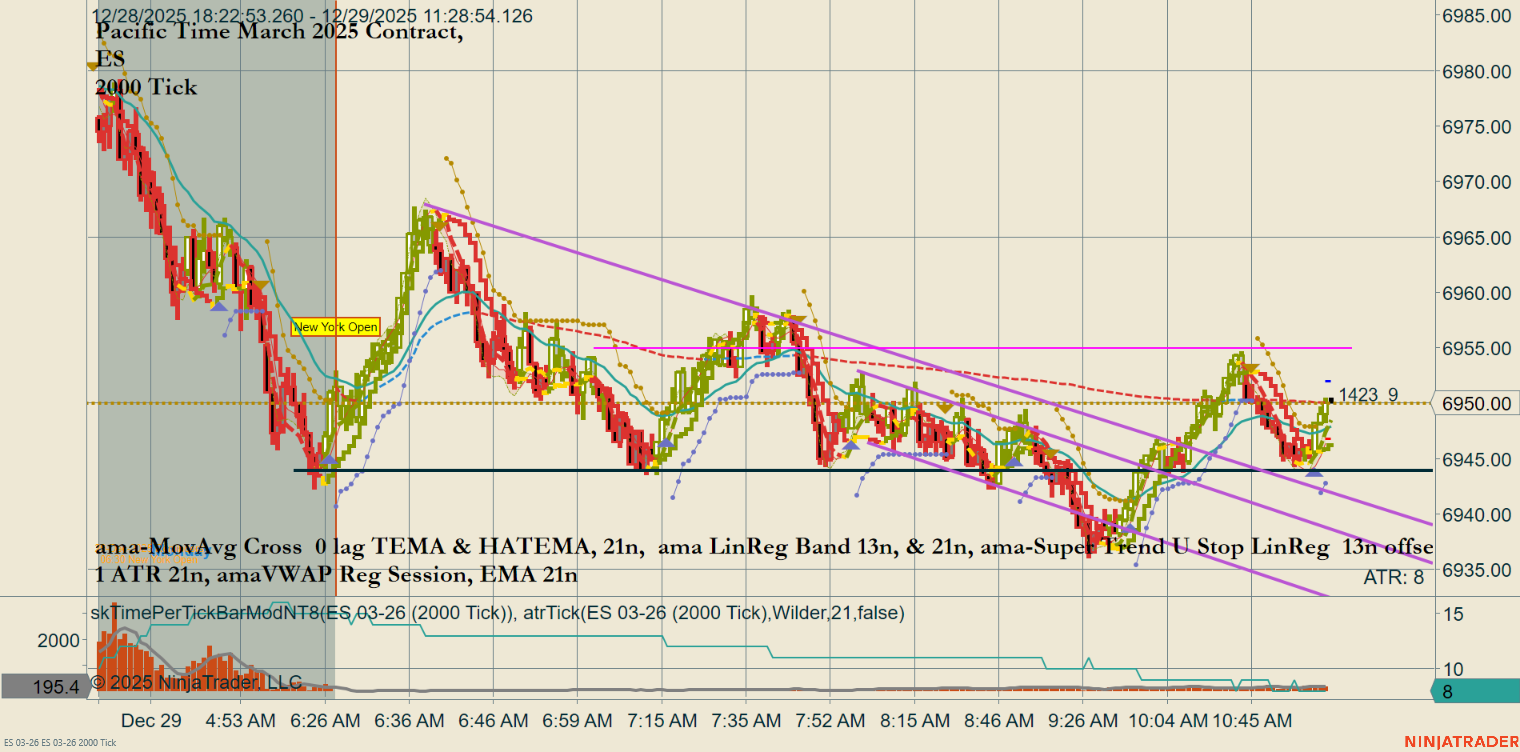This screenshot has height=752, width=1520.
Task: Click the 6975.00 price axis label
Action: point(1476,127)
